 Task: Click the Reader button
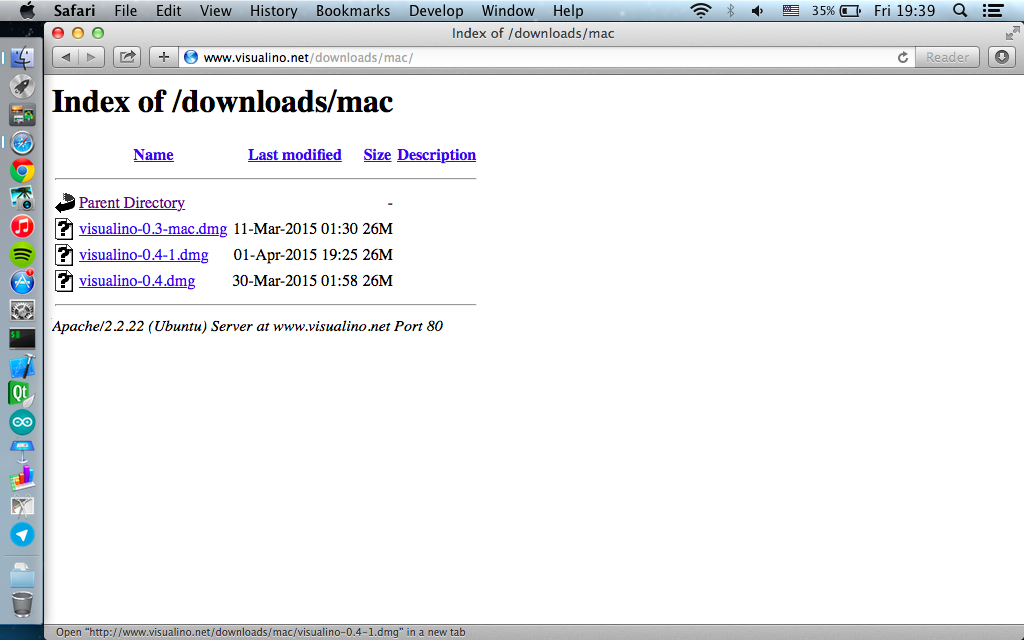[x=947, y=57]
